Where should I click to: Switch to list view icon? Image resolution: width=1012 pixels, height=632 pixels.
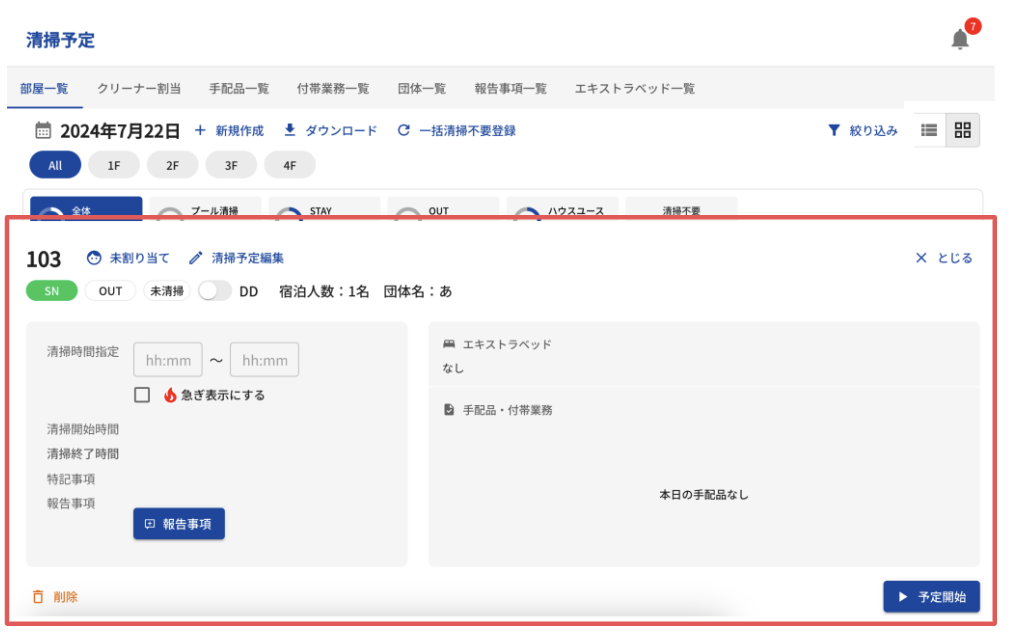coord(929,130)
